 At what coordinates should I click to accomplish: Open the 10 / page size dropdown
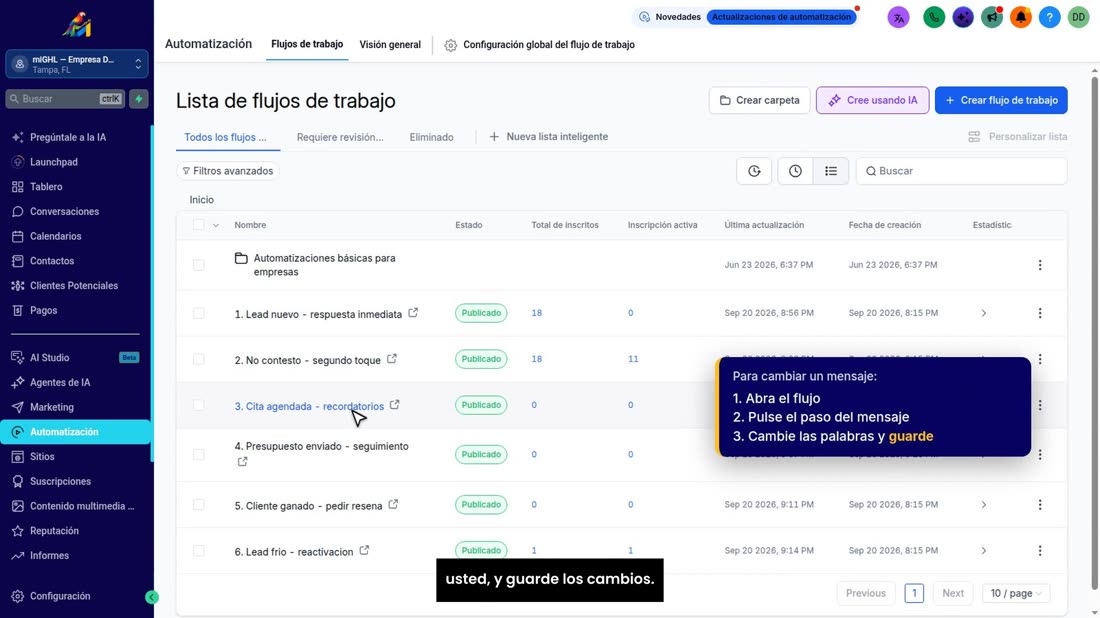coord(1016,593)
